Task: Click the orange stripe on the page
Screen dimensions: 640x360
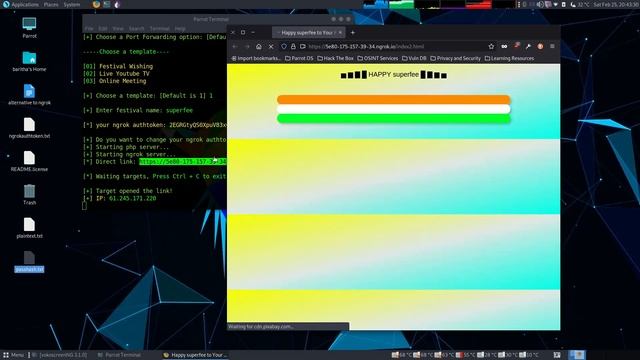Action: pyautogui.click(x=393, y=99)
